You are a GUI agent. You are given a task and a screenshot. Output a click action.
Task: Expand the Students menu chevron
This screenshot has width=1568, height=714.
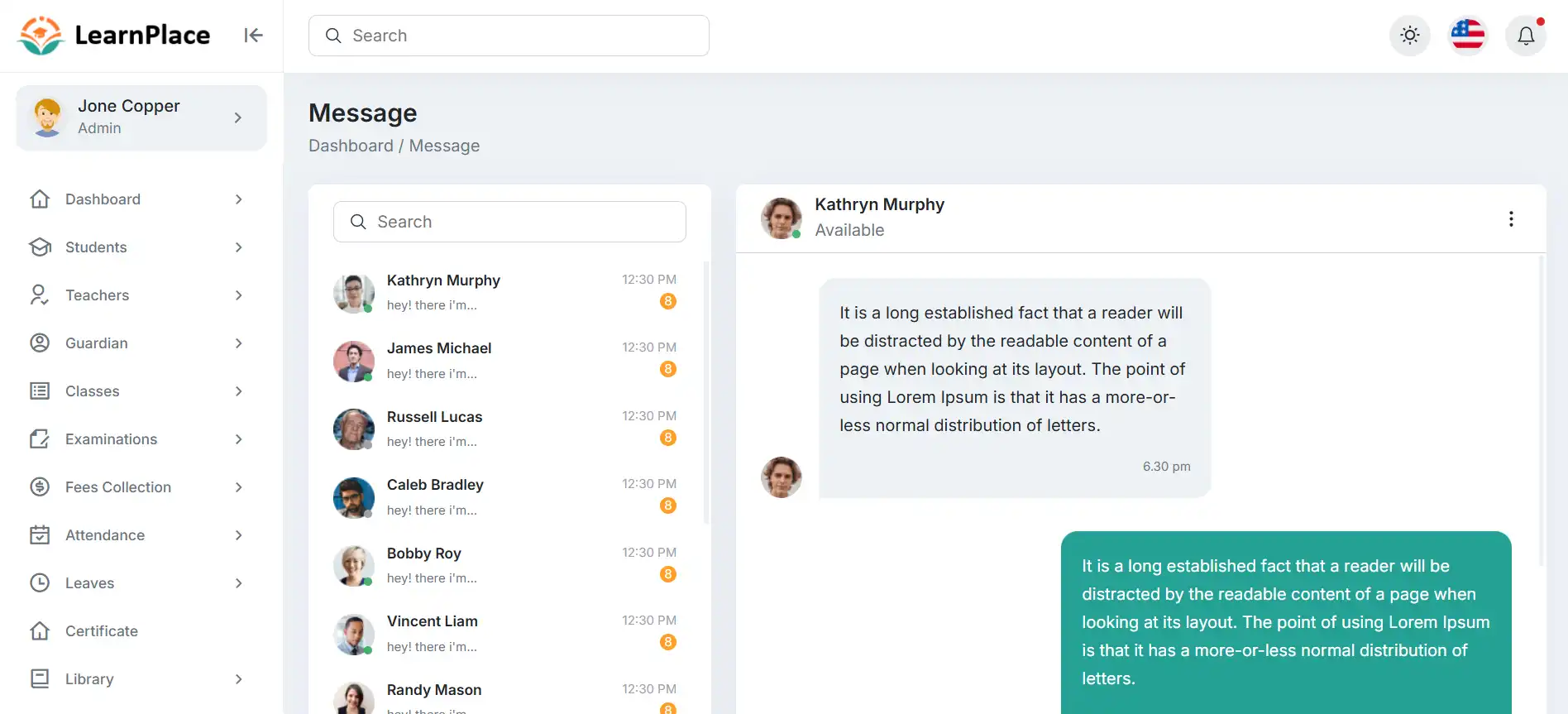[x=238, y=247]
